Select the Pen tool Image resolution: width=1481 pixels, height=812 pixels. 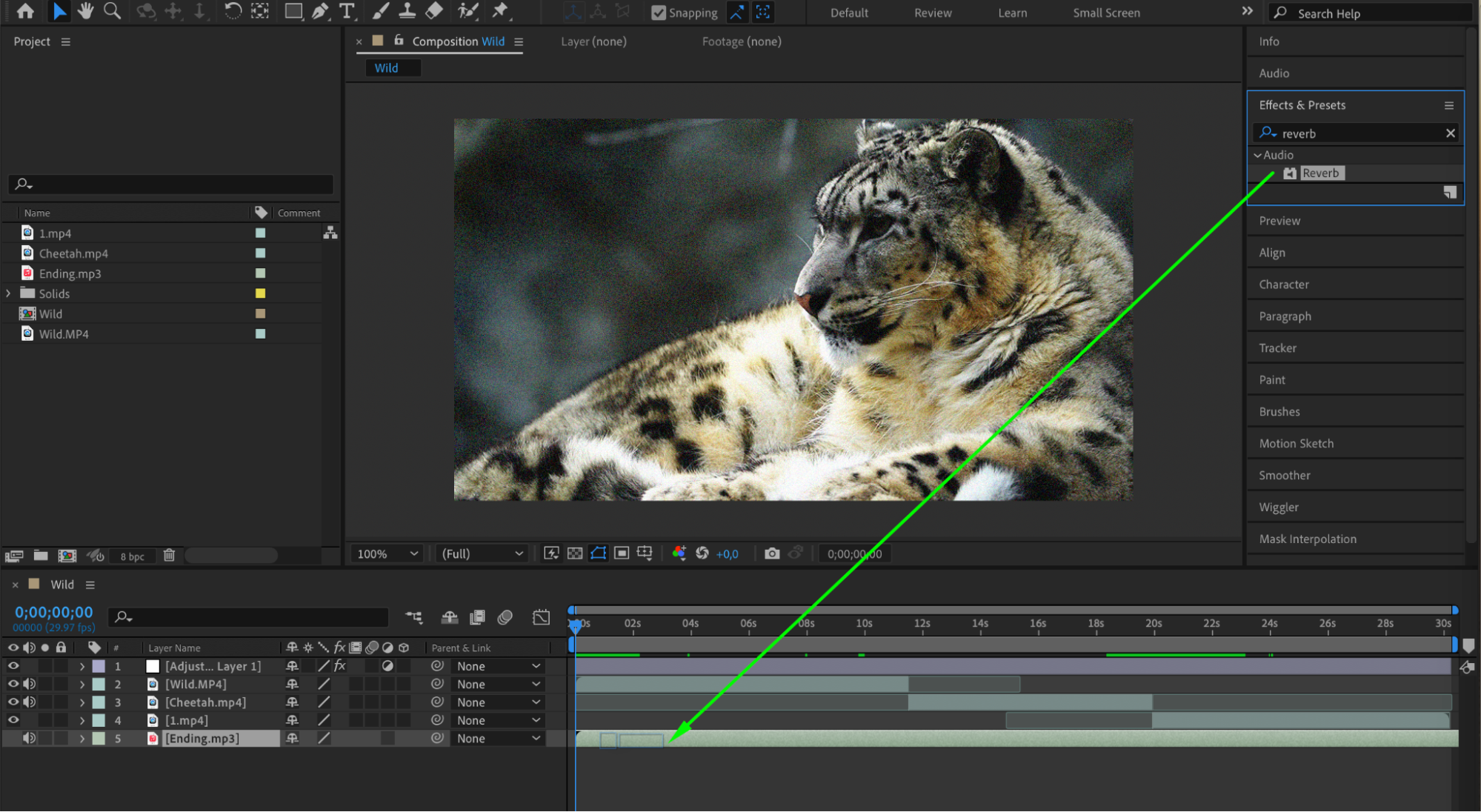(x=320, y=11)
